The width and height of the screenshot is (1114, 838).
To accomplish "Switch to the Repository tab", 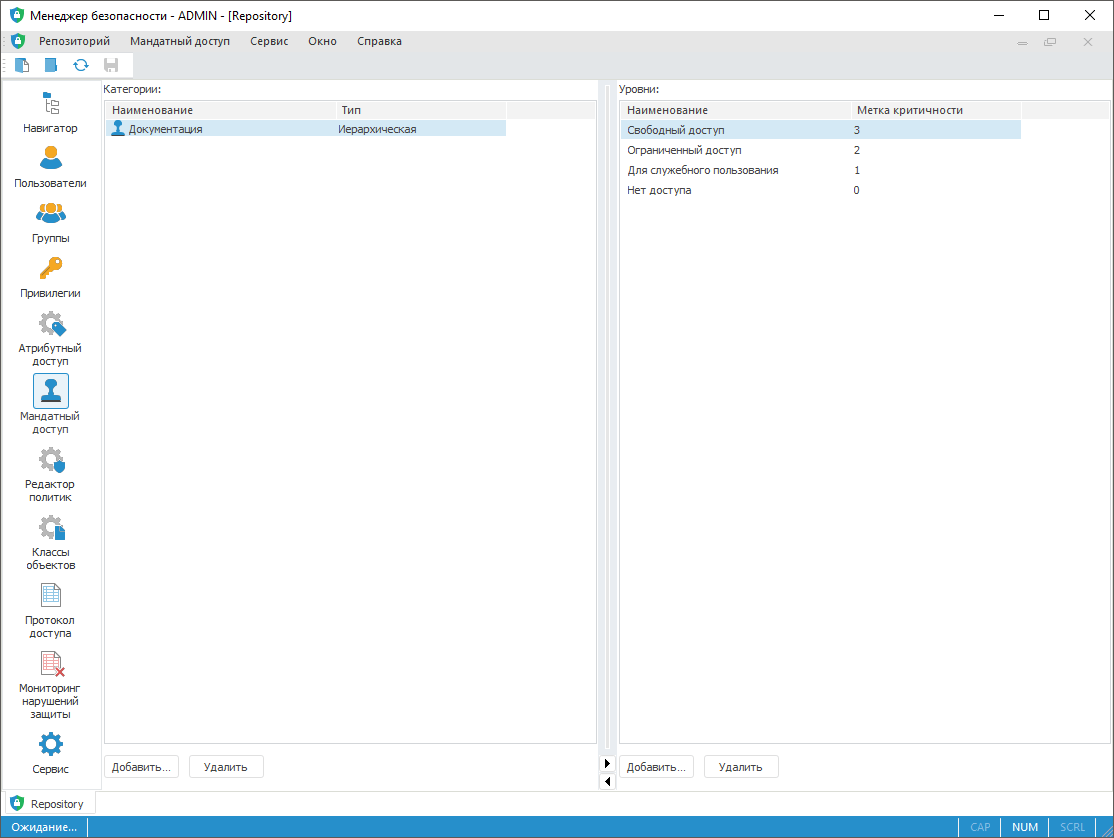I will [x=50, y=803].
